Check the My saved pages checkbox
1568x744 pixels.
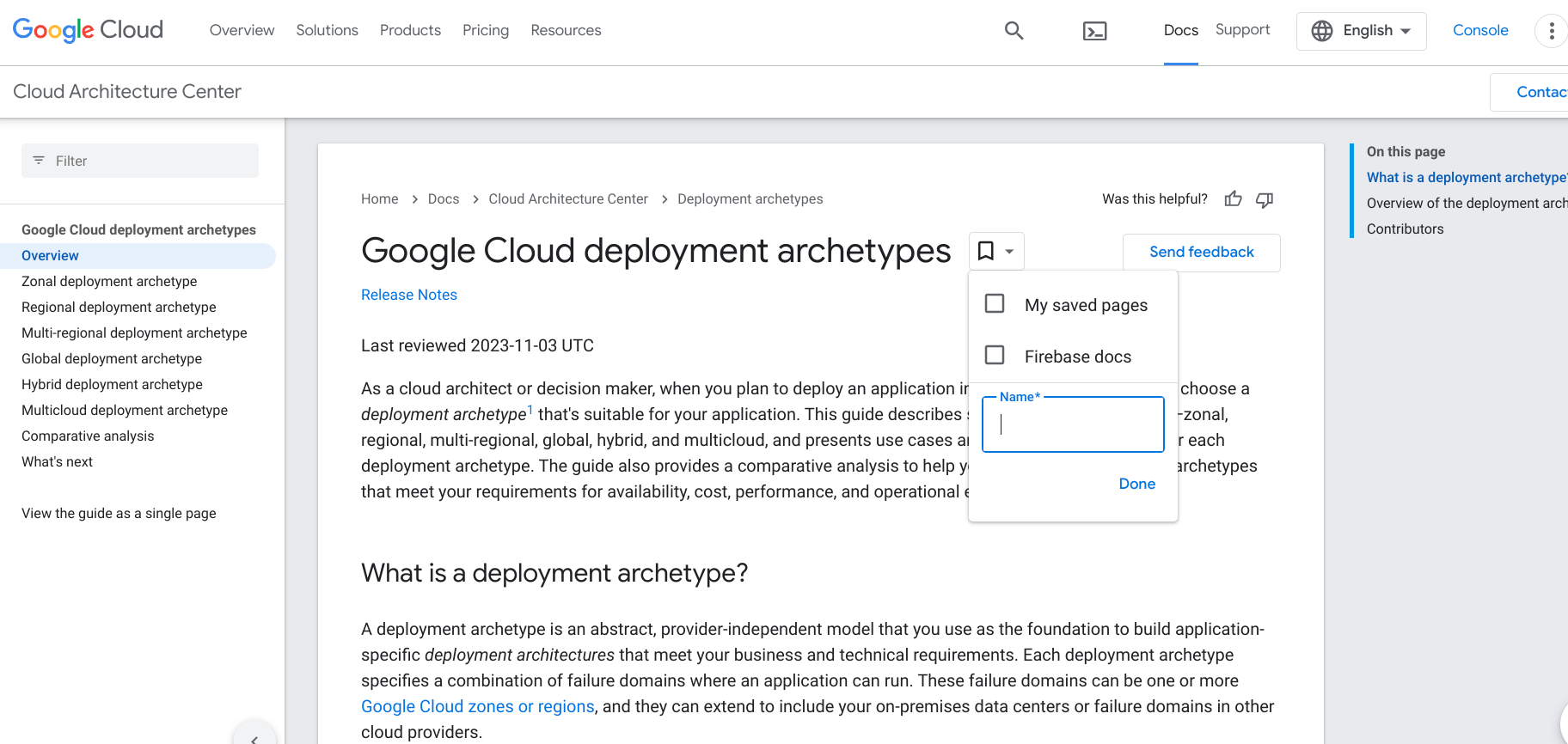pyautogui.click(x=995, y=304)
